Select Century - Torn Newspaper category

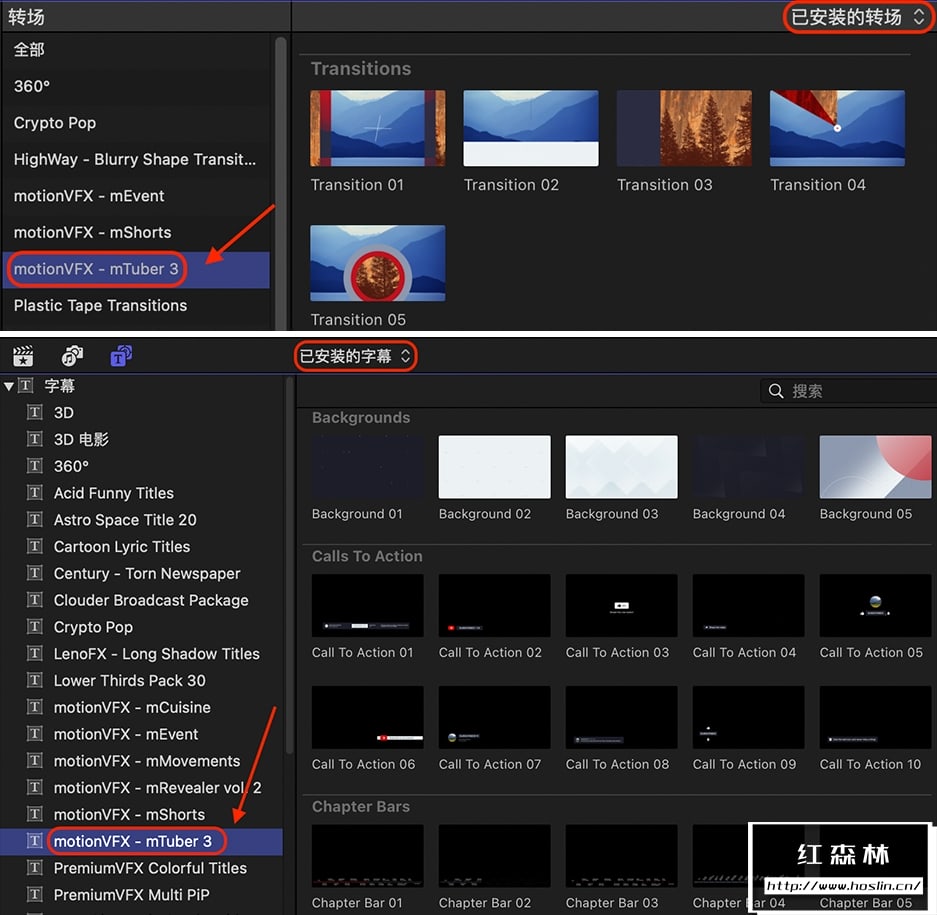pyautogui.click(x=142, y=573)
